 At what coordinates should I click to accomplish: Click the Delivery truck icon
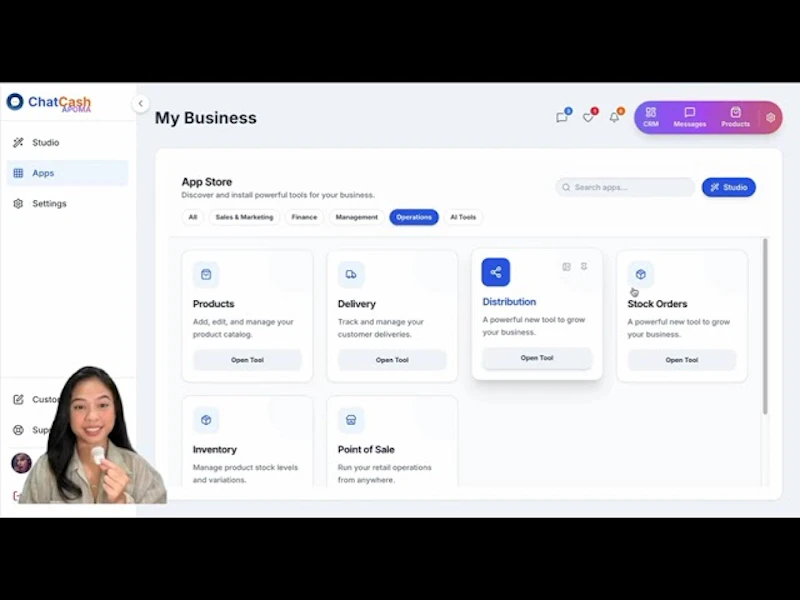click(351, 274)
